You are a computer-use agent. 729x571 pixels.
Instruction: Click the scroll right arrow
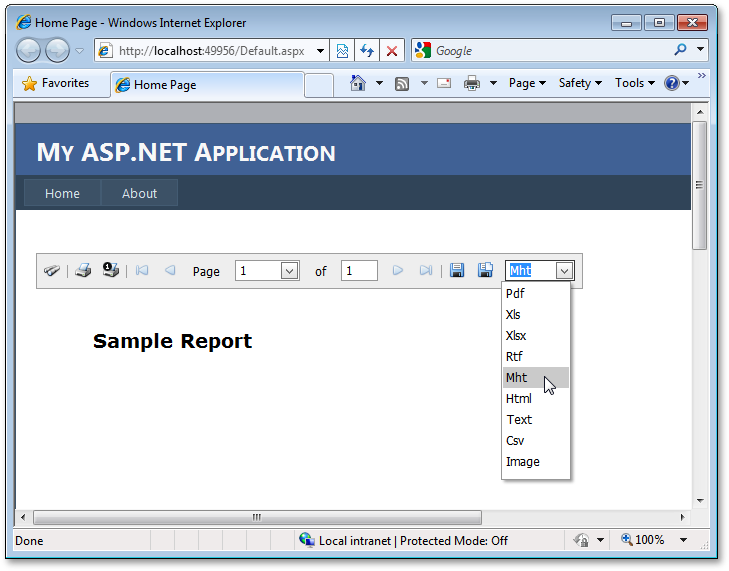pyautogui.click(x=683, y=517)
